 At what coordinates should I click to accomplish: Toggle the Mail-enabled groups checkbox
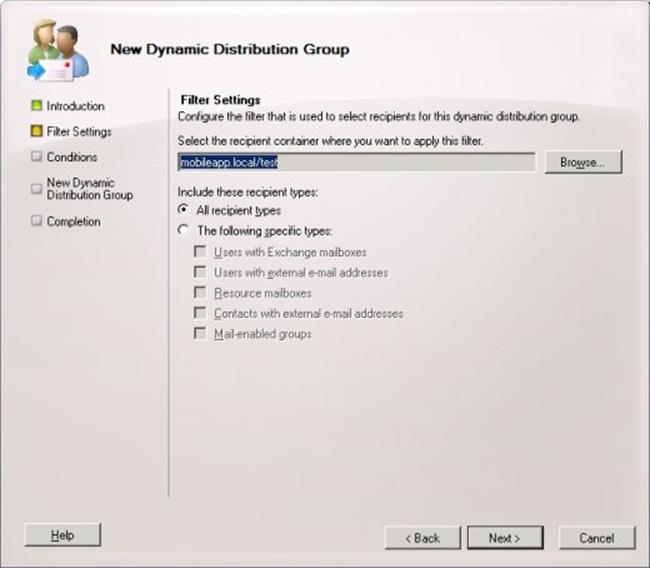coord(200,333)
